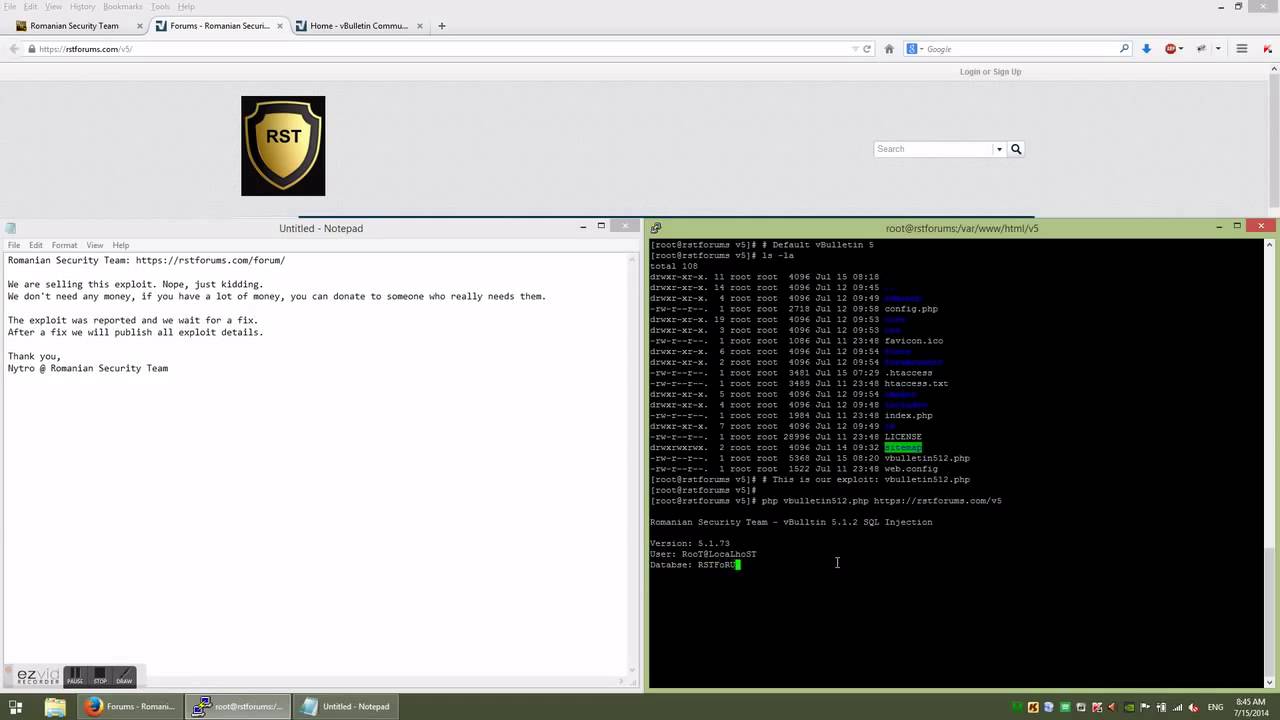Viewport: 1280px width, 720px height.
Task: Open File Explorer from the taskbar
Action: point(55,706)
